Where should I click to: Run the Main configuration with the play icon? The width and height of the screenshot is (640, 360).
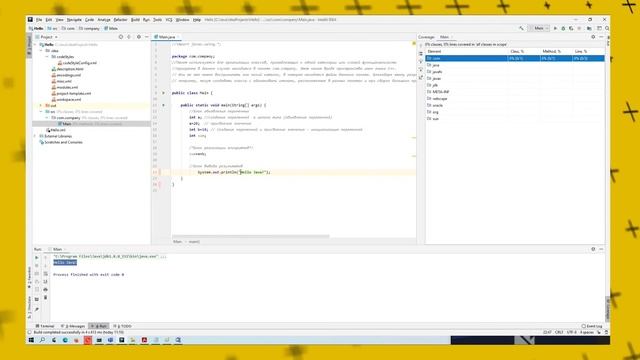tap(555, 29)
